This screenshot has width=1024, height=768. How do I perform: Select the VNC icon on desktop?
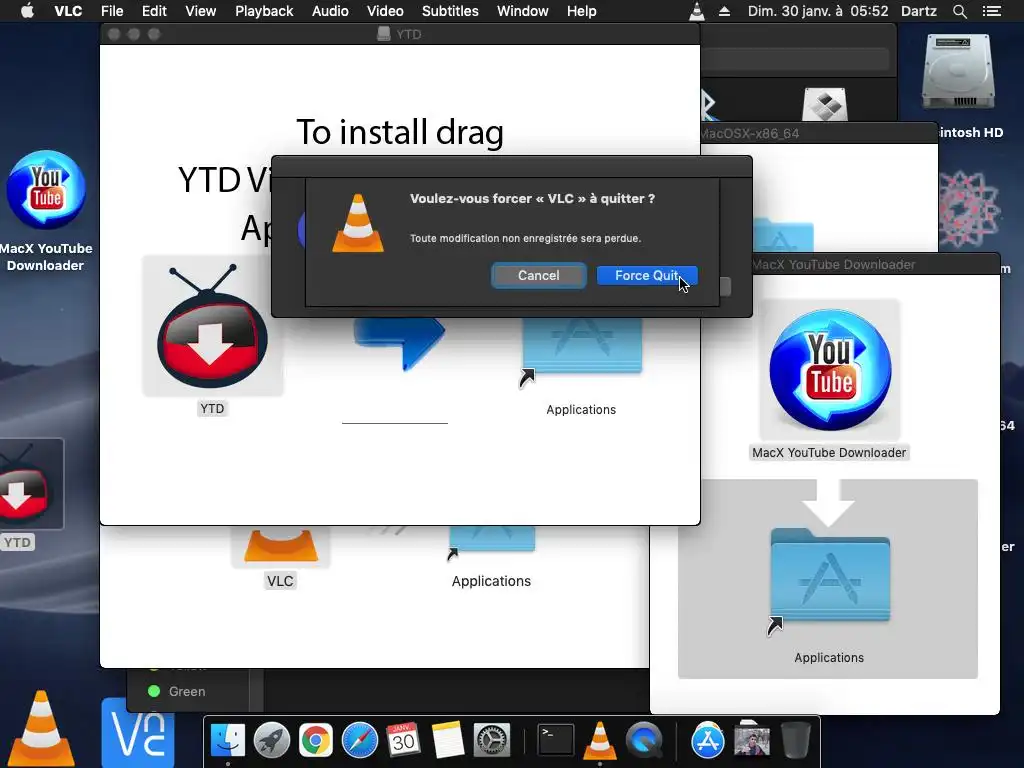click(138, 733)
